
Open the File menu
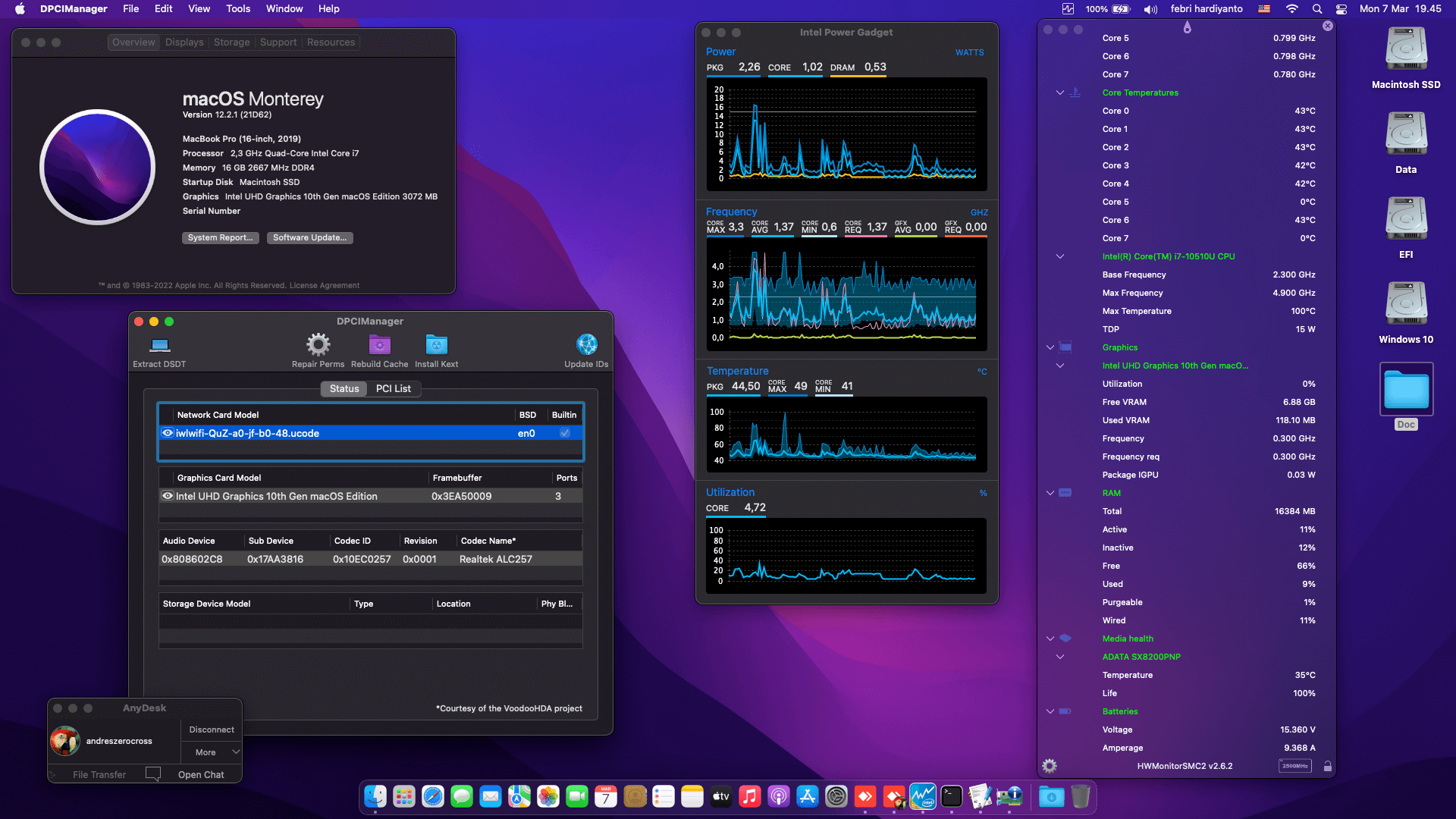131,9
